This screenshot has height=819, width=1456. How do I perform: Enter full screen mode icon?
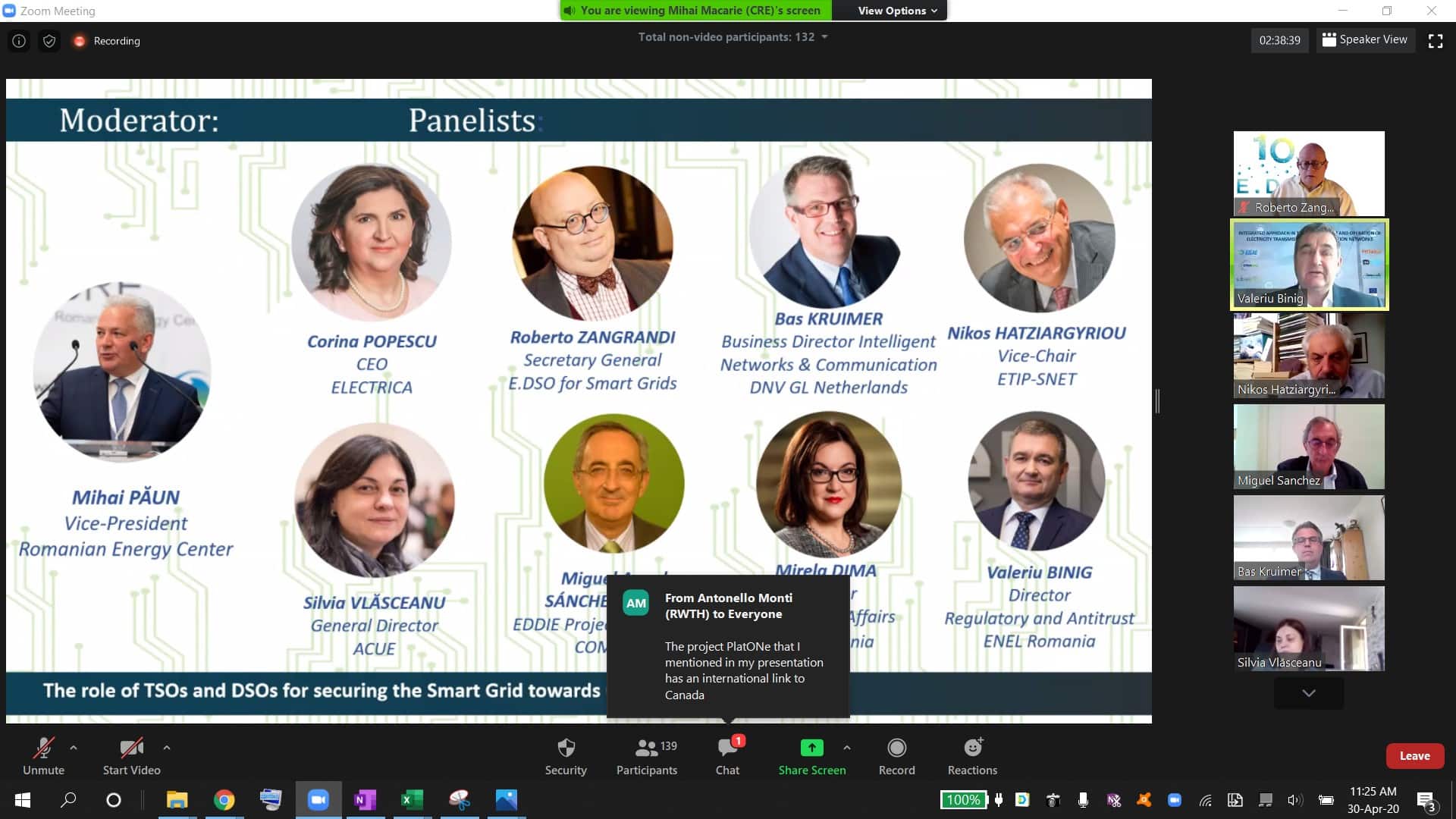coord(1436,41)
